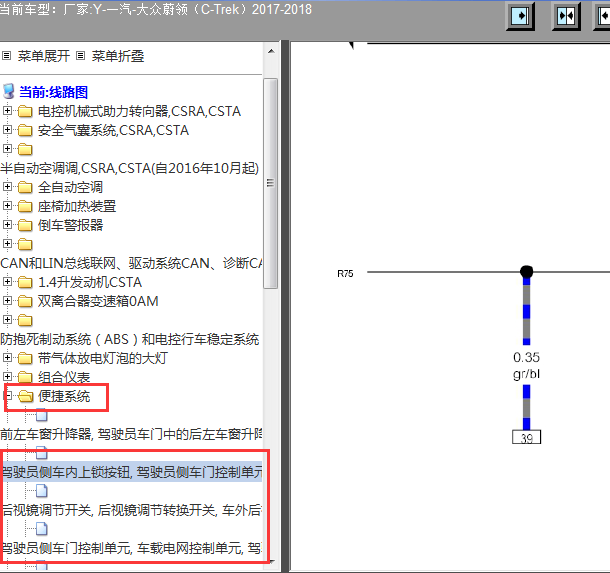Click the inward-arrows split panel toolbar button

[x=566, y=16]
